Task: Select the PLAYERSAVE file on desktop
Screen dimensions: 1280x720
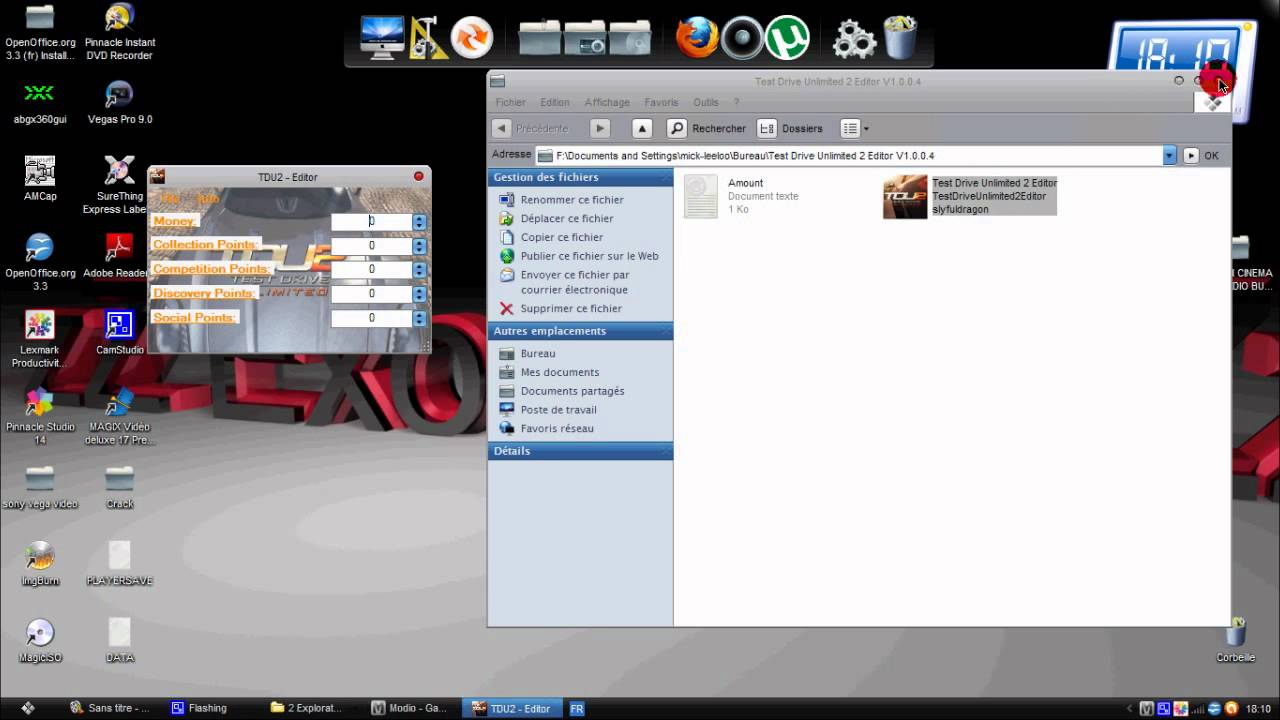Action: pyautogui.click(x=119, y=564)
